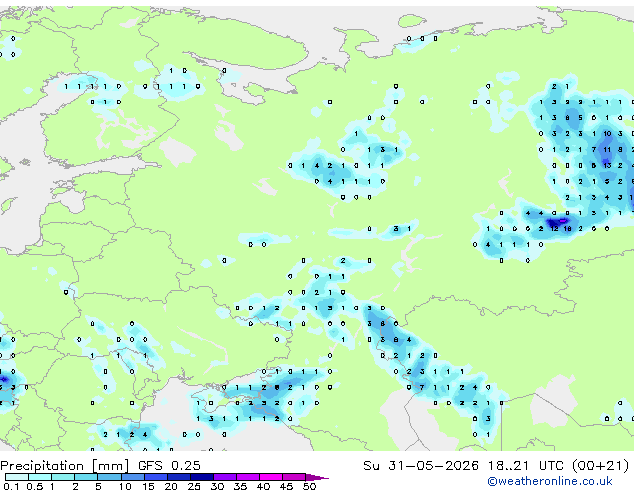
Task: Click the '11' precipitation value on the map
Action: coord(607,150)
